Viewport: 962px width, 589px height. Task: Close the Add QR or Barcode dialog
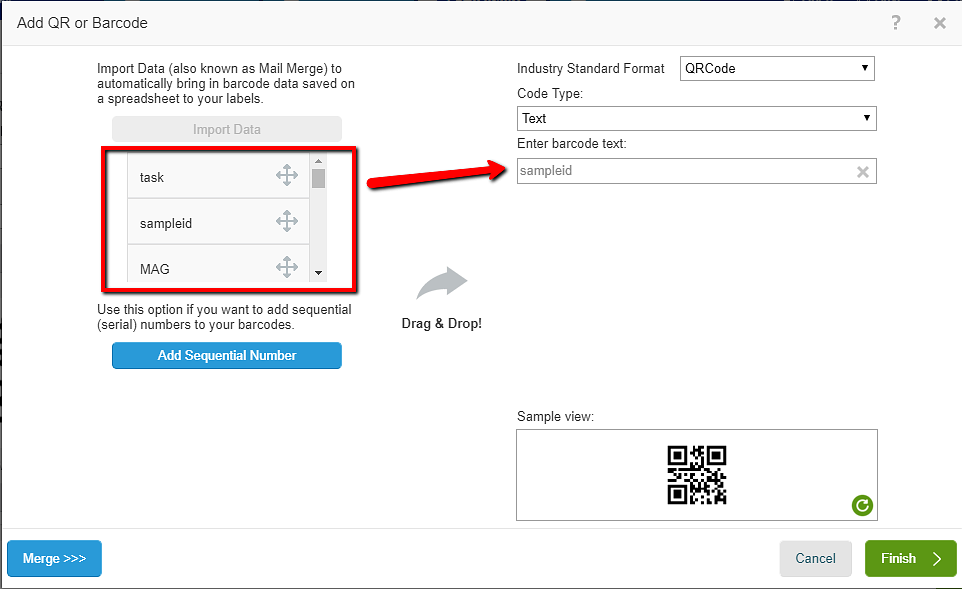(940, 23)
